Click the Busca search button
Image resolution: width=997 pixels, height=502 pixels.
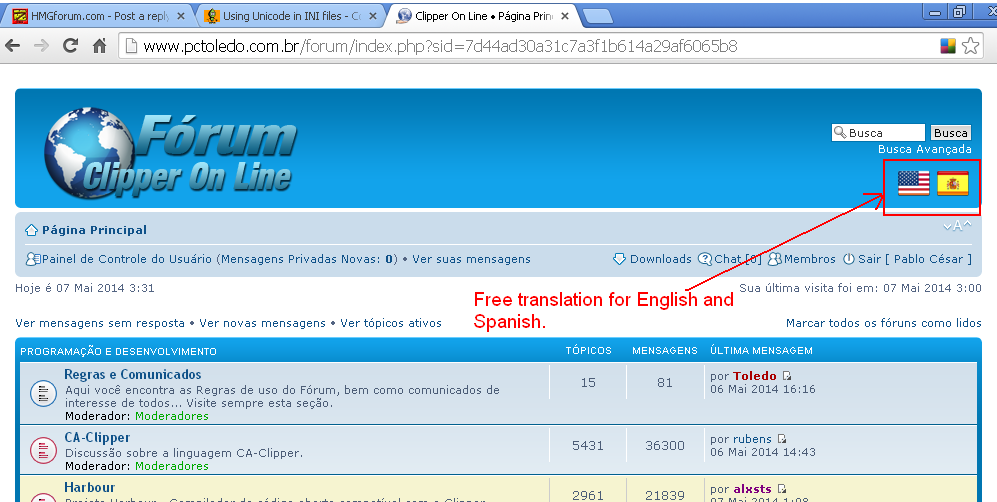951,132
